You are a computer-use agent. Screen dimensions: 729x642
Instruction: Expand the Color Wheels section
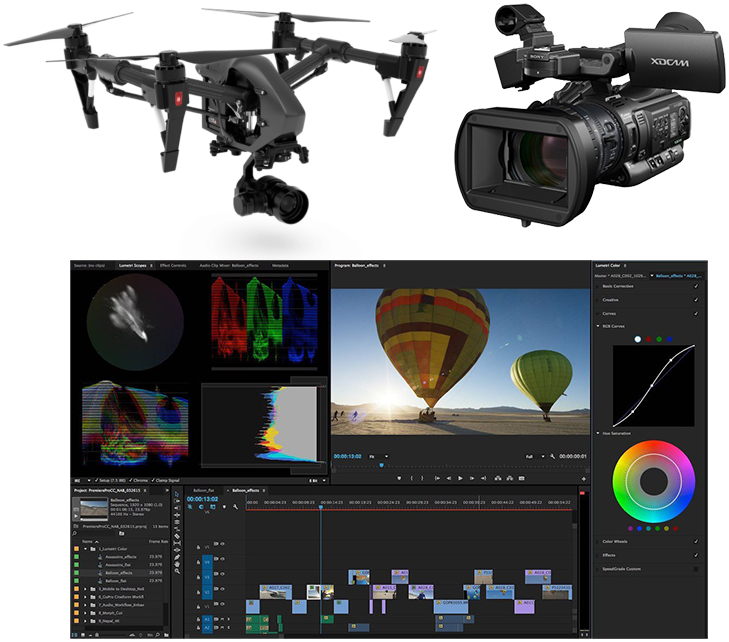[598, 542]
